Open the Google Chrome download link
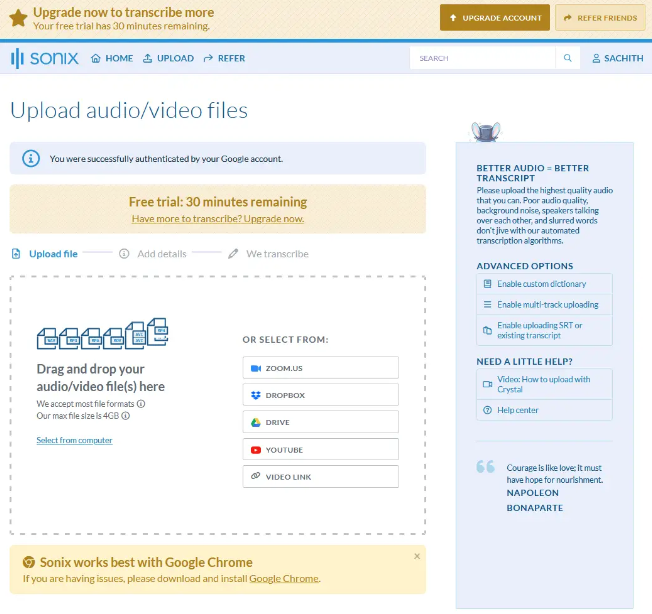The width and height of the screenshot is (652, 614). [284, 578]
